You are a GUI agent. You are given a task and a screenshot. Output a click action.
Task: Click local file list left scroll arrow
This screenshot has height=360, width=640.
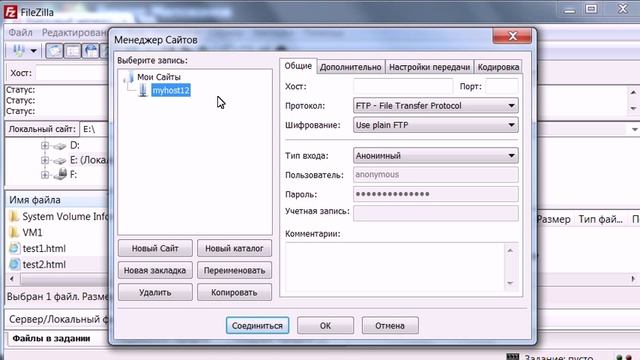[12, 279]
